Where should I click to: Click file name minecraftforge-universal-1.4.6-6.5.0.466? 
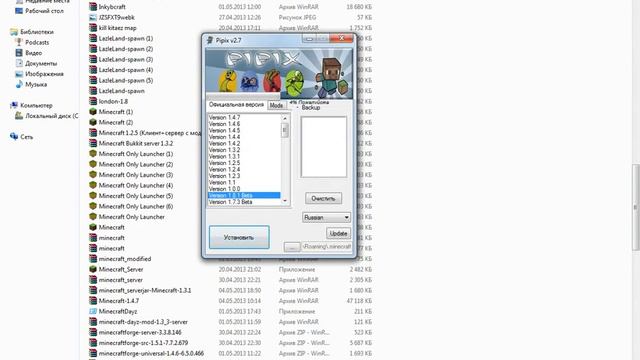click(x=151, y=353)
